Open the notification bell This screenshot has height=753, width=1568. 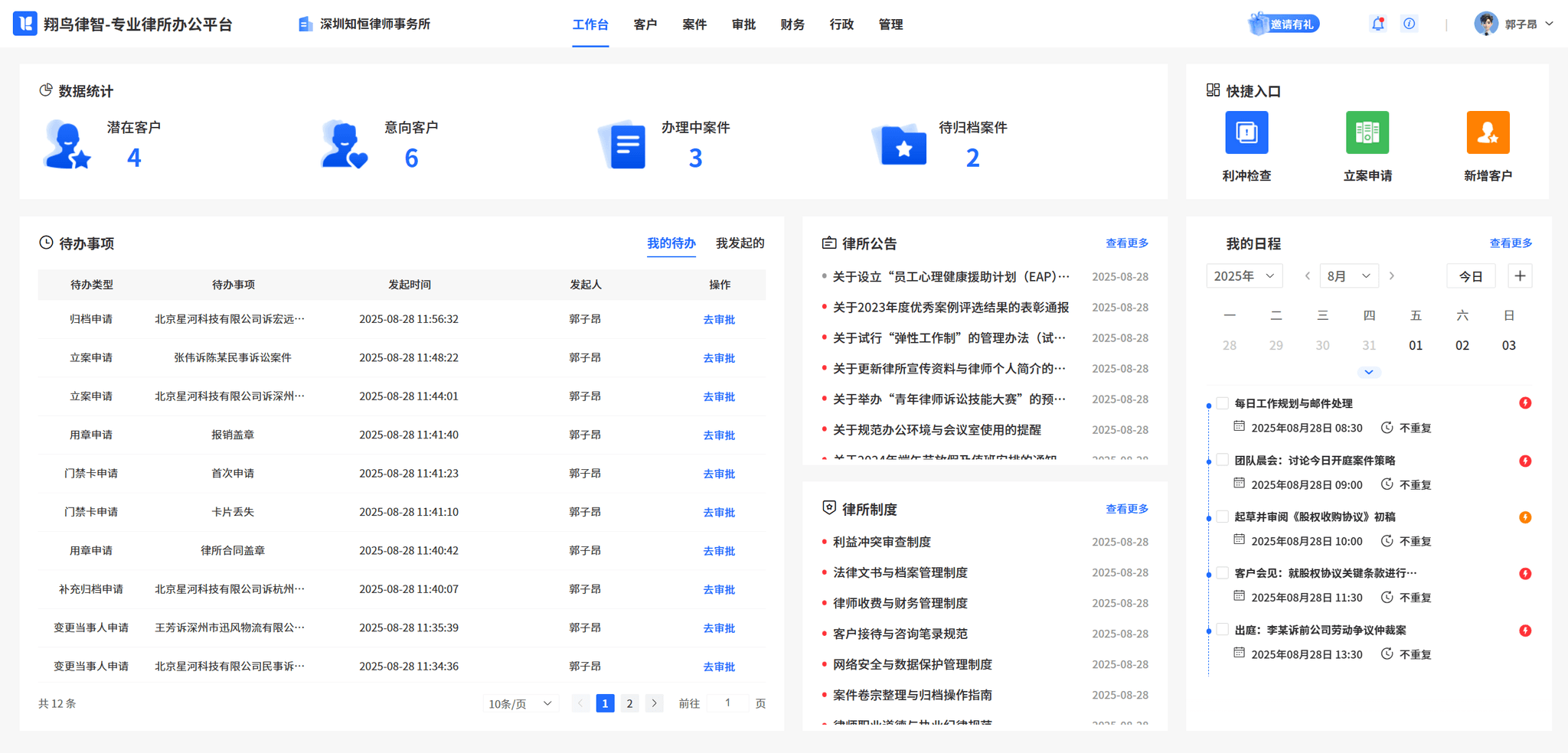tap(1377, 24)
